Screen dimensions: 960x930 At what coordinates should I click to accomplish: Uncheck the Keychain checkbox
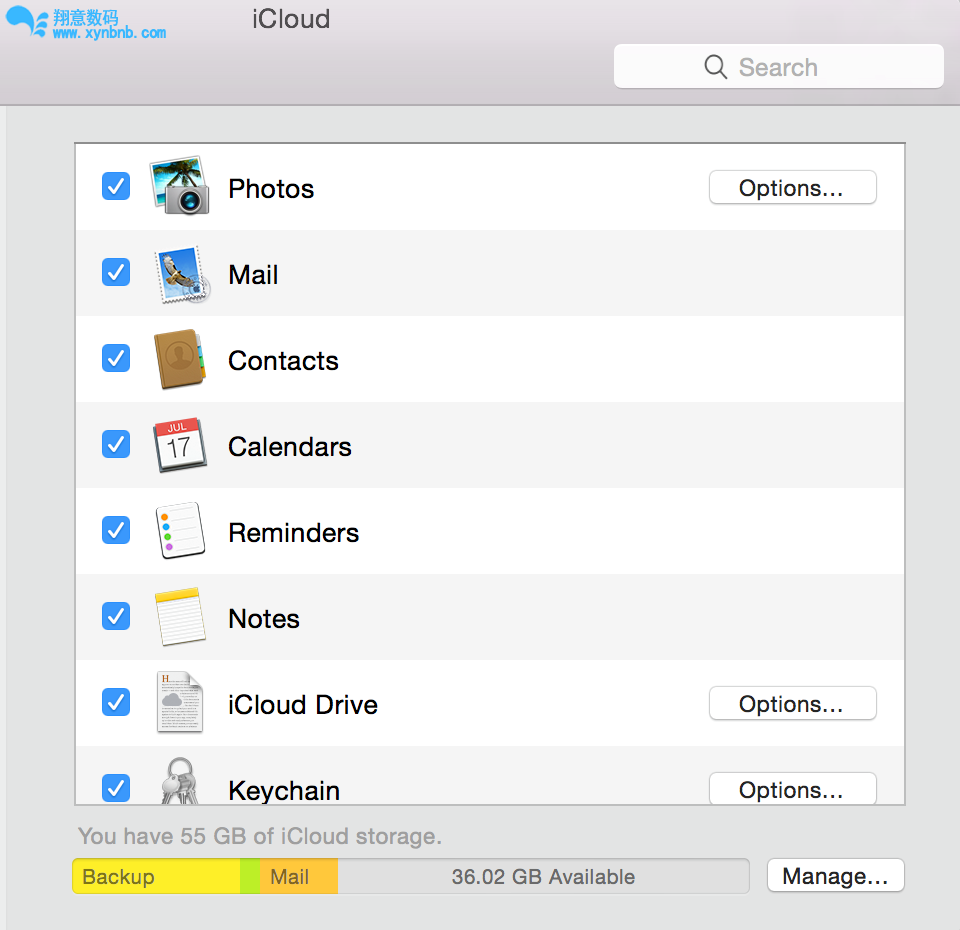click(x=116, y=788)
